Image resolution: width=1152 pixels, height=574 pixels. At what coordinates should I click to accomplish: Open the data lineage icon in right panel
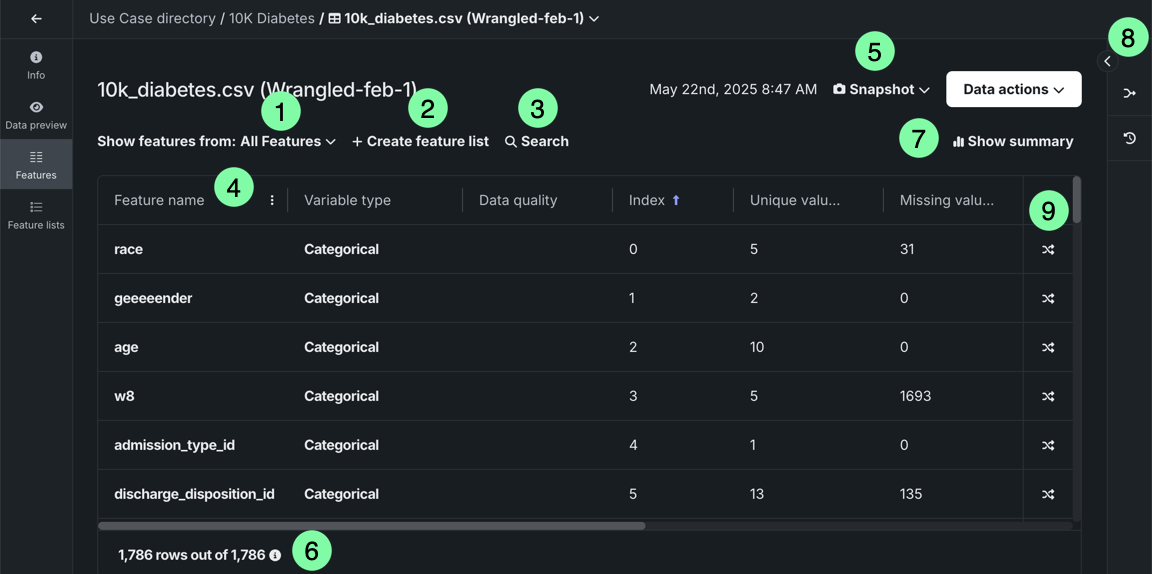pyautogui.click(x=1130, y=93)
